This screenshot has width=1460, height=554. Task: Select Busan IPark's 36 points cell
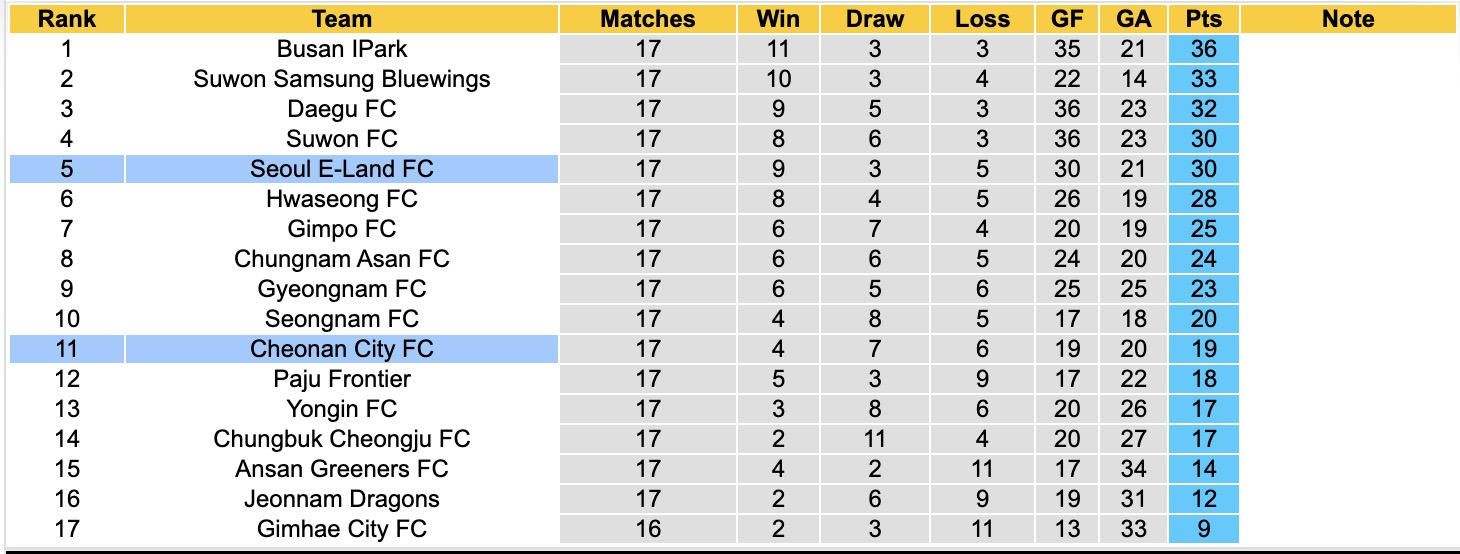1204,49
